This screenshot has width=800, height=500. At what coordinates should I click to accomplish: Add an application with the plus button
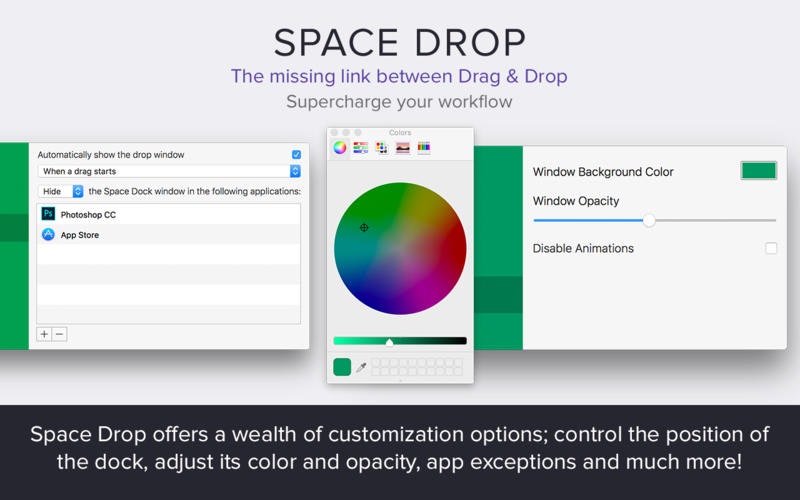44,334
